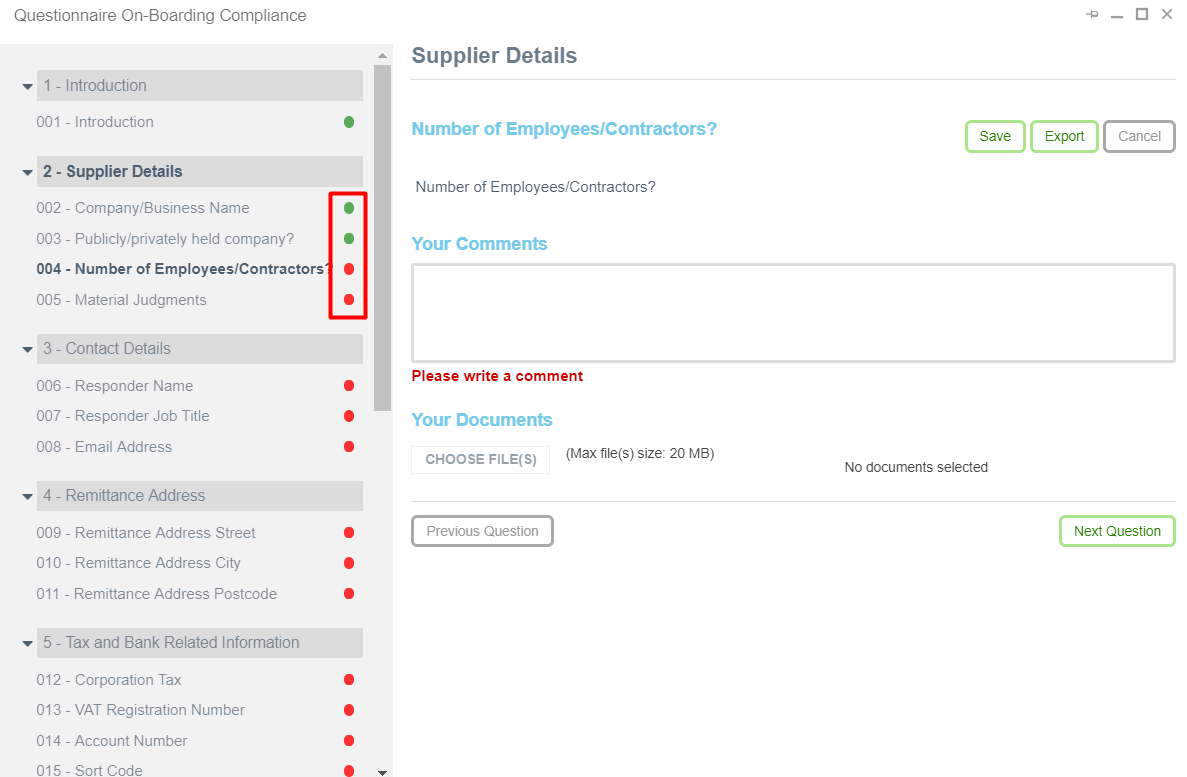The image size is (1187, 777).
Task: Click green status dot beside Company/Business Name
Action: (x=349, y=208)
